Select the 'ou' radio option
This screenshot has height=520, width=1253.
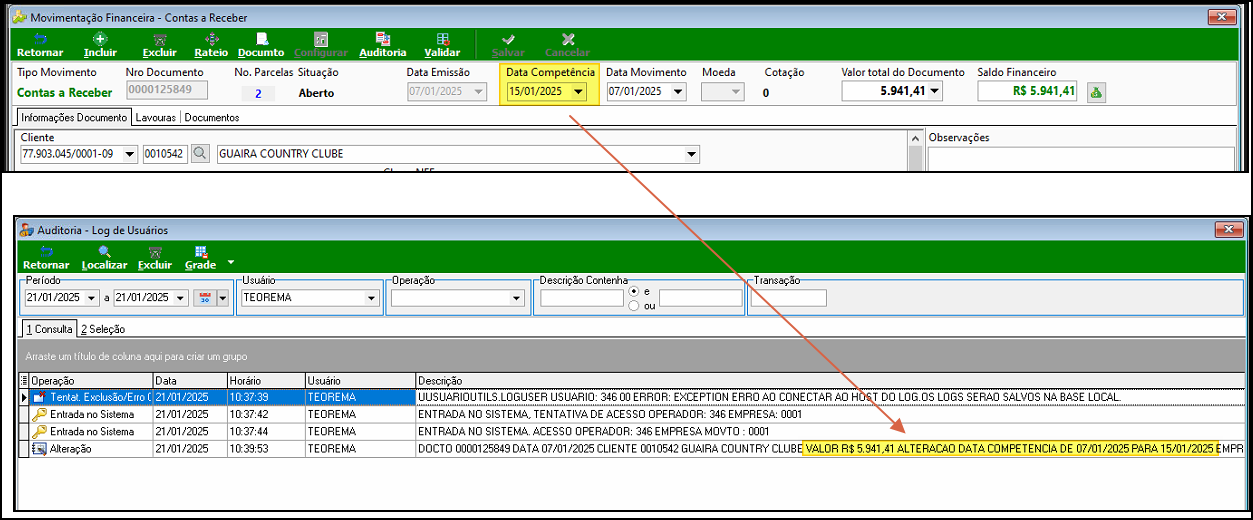tap(634, 306)
